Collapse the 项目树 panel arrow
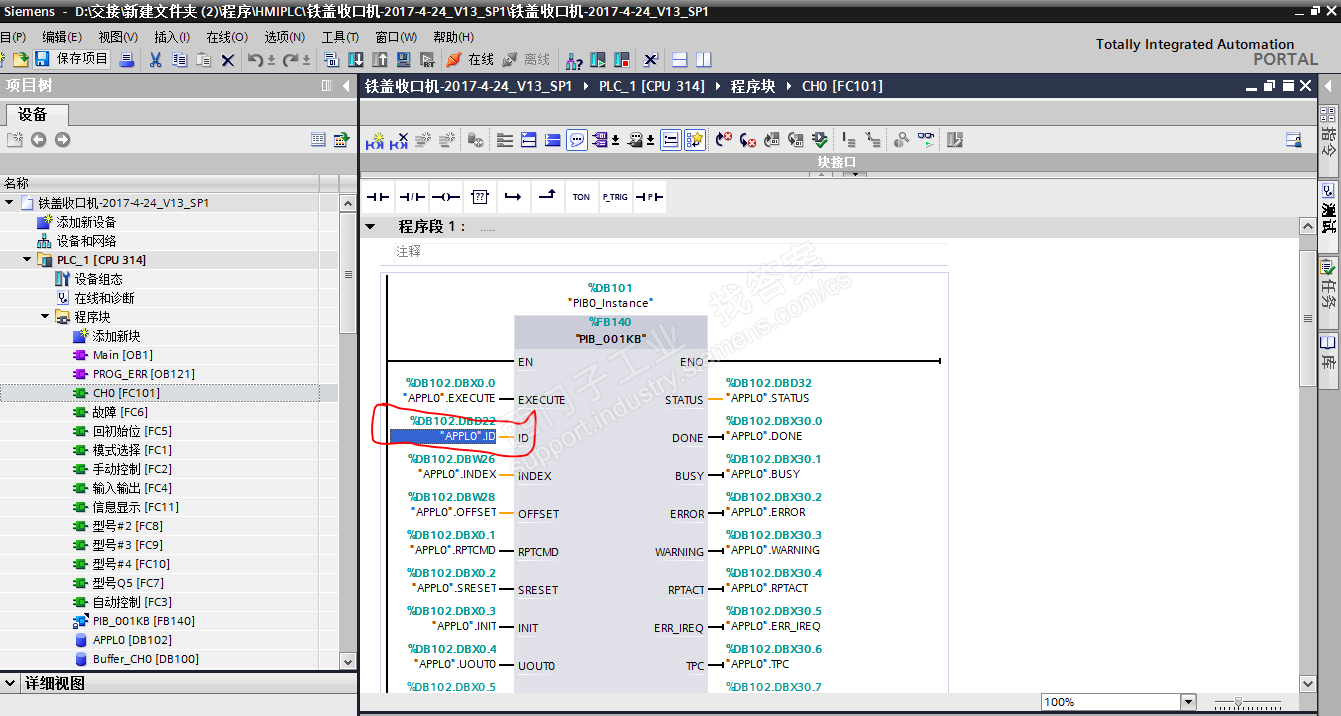1341x716 pixels. pos(346,86)
